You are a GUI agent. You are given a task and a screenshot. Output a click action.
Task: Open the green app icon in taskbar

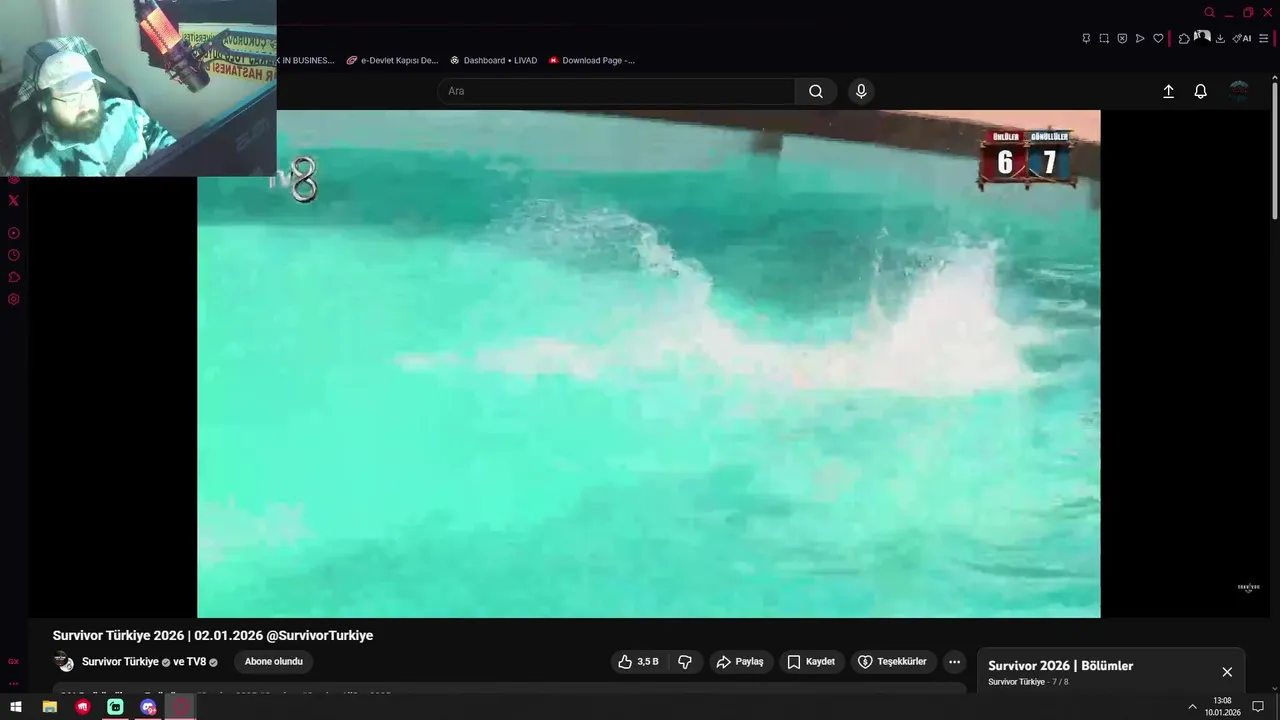tap(115, 707)
